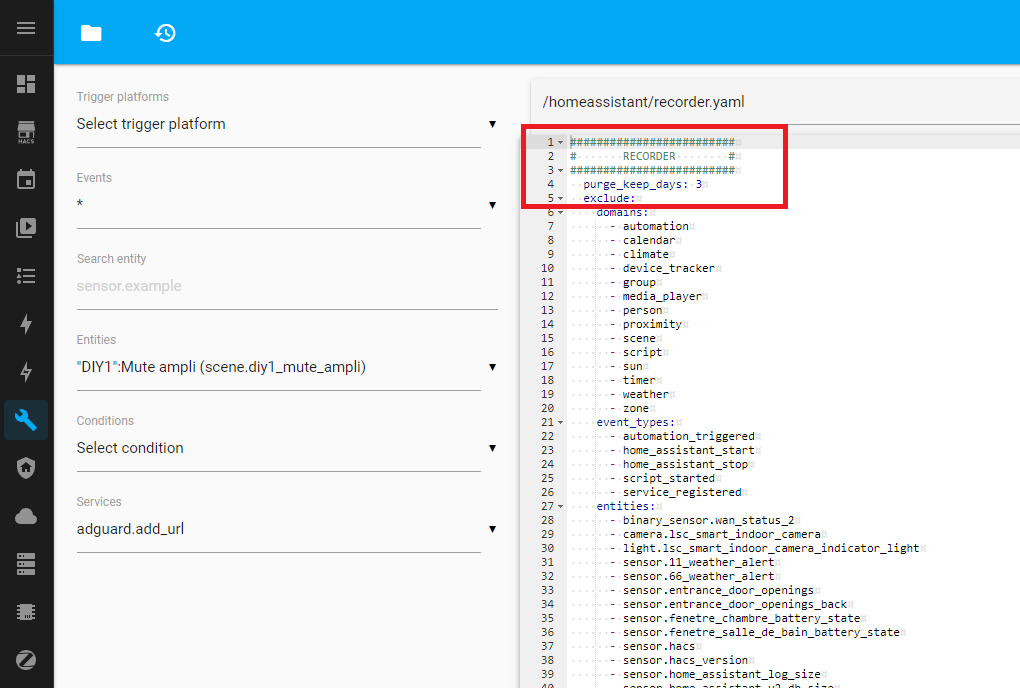This screenshot has height=688, width=1020.
Task: Click 'sensor.fenetre_chambre_battery_state' line
Action: click(x=742, y=618)
